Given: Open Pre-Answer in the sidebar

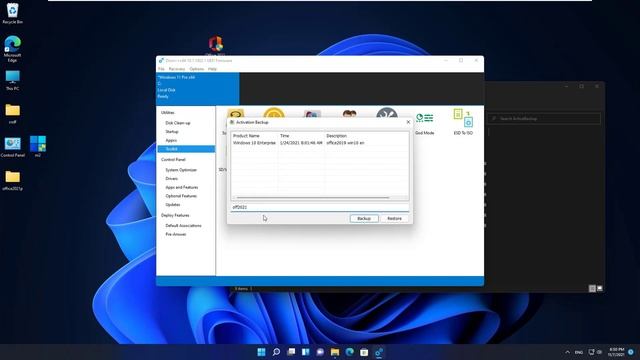Looking at the screenshot, I should (x=176, y=234).
